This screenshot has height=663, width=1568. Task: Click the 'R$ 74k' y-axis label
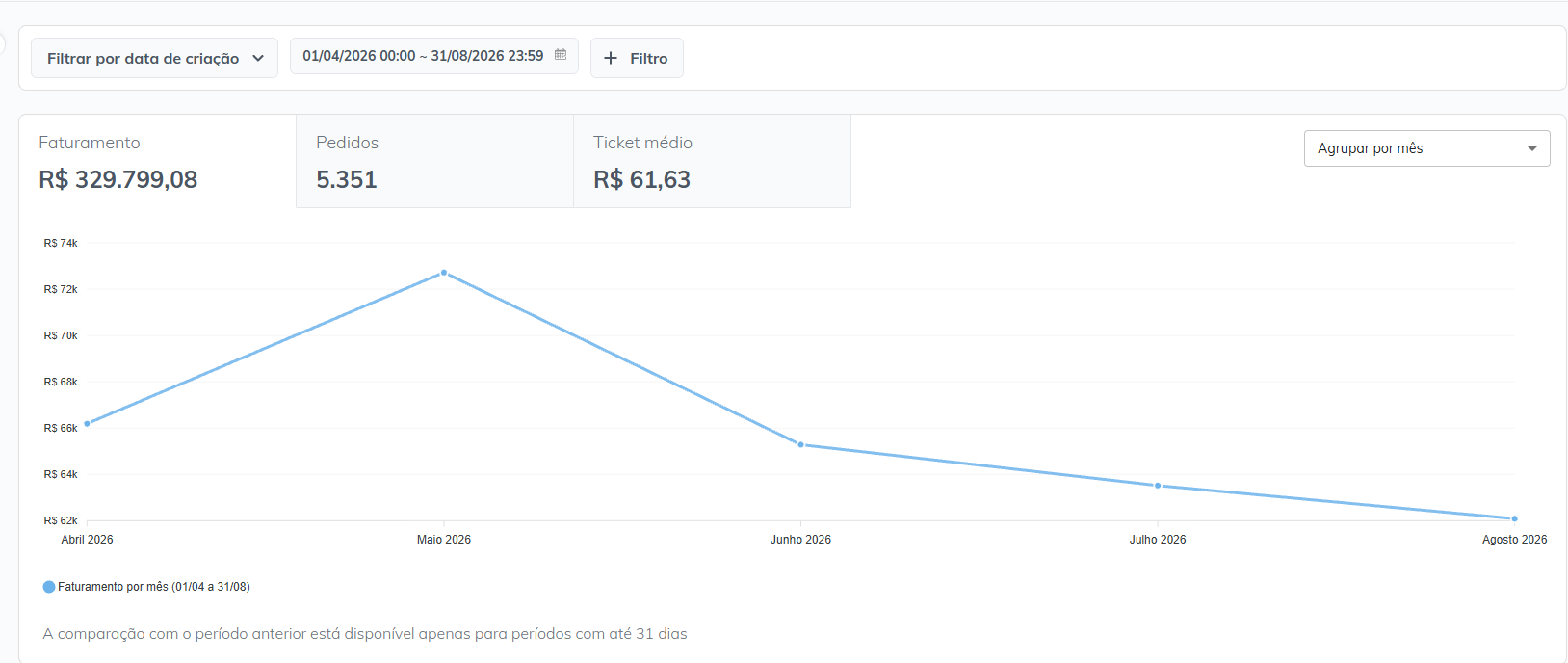[61, 243]
